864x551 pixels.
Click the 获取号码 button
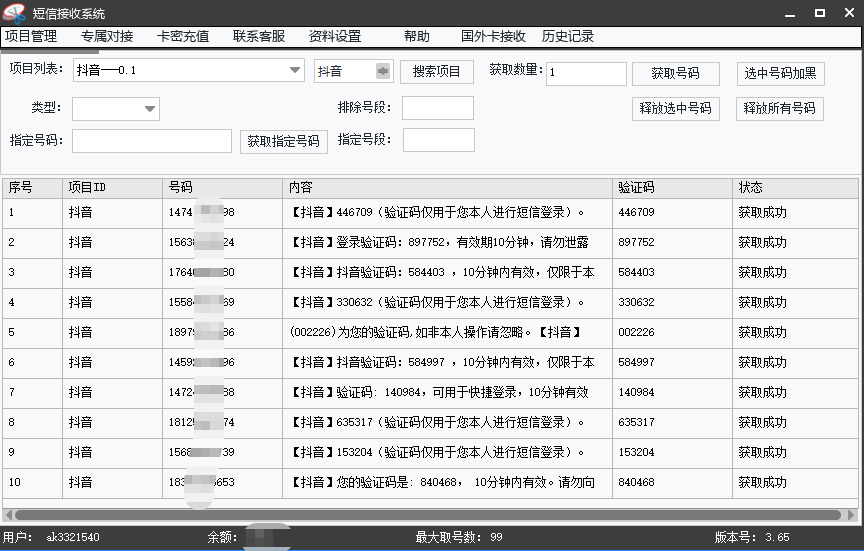[675, 73]
